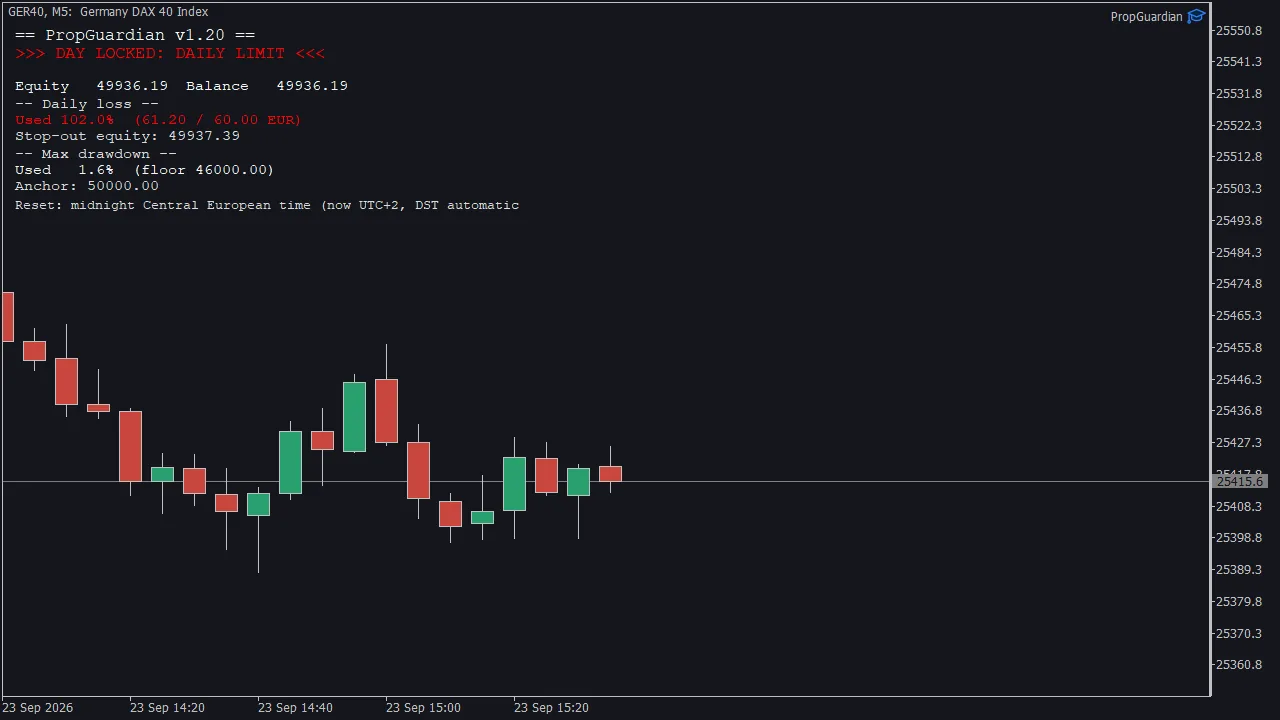
Task: Click the 'Reset: midnight Central European time' line
Action: [267, 205]
